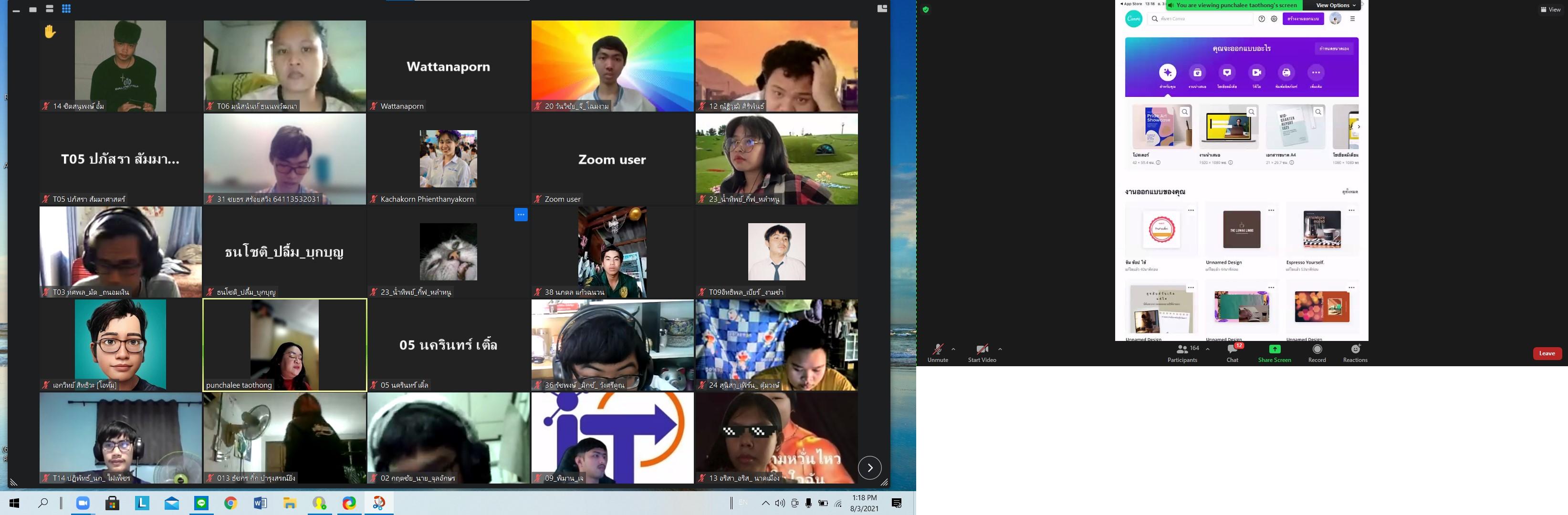Click the red Leave button

click(1547, 353)
